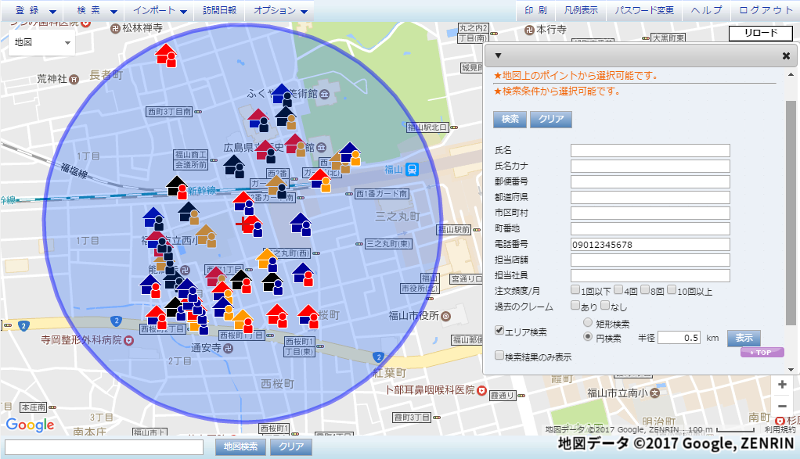Click the red cross center marker on map
This screenshot has width=800, height=459.
(242, 223)
